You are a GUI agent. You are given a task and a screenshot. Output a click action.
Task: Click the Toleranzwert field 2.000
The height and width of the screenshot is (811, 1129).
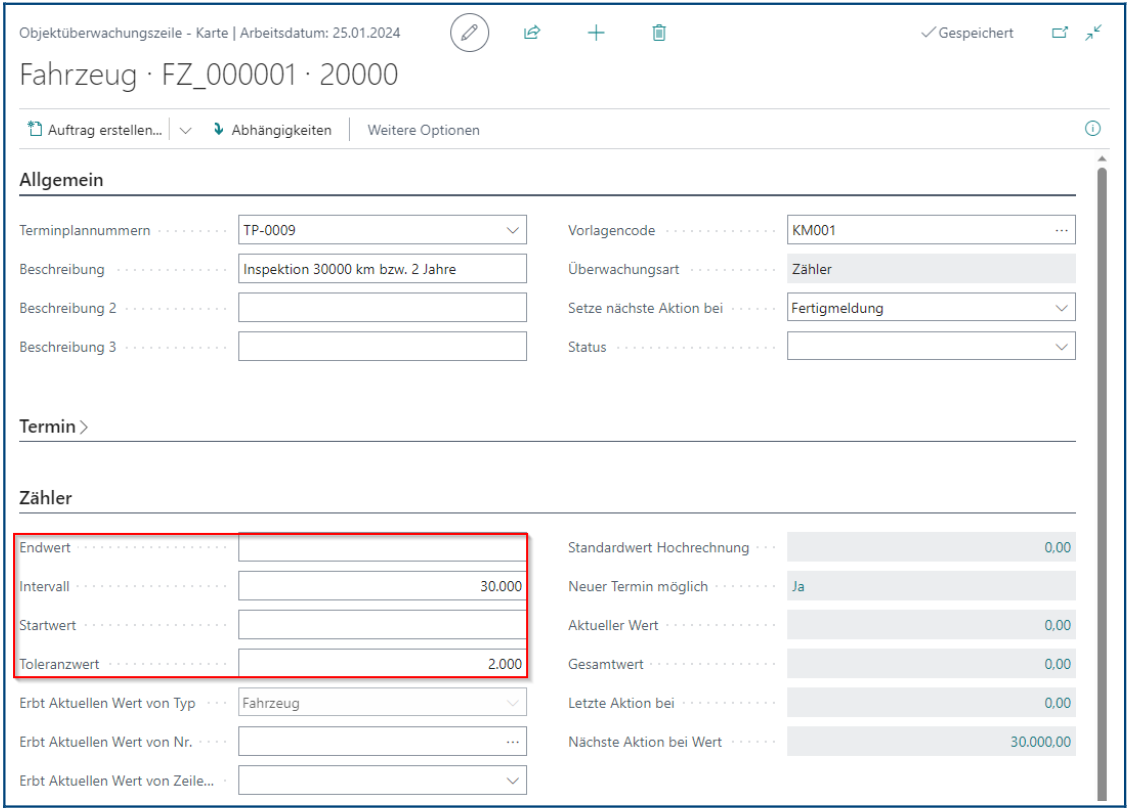pyautogui.click(x=382, y=664)
